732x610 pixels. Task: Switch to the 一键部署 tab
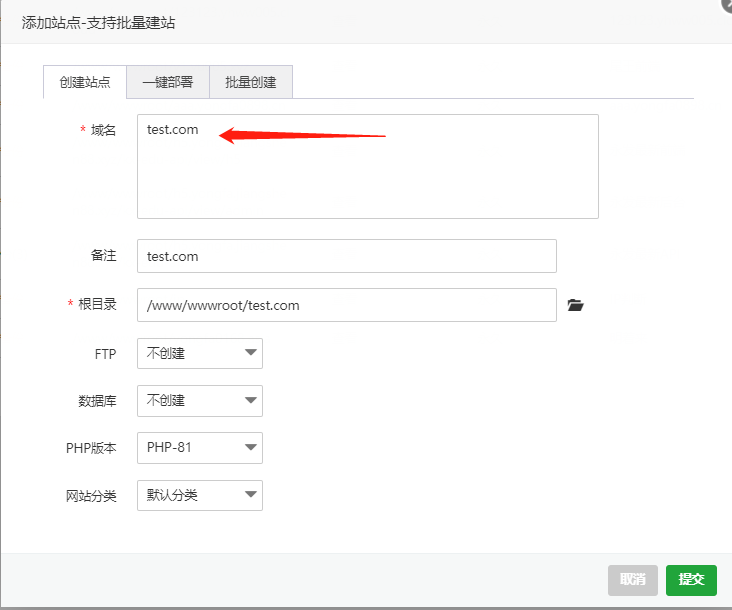pyautogui.click(x=168, y=82)
